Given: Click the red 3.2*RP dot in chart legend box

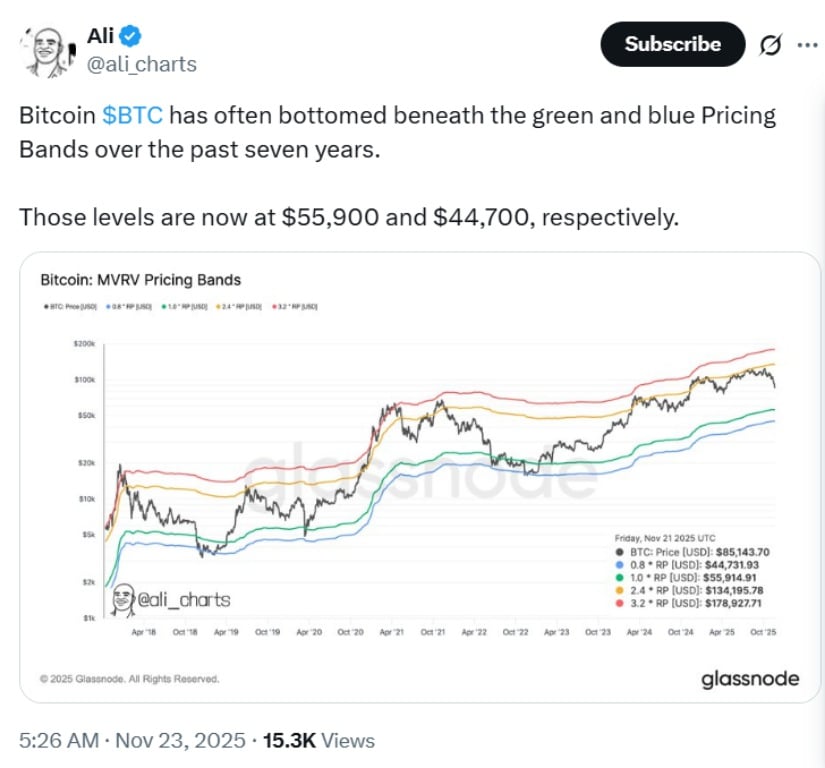Looking at the screenshot, I should coord(620,603).
